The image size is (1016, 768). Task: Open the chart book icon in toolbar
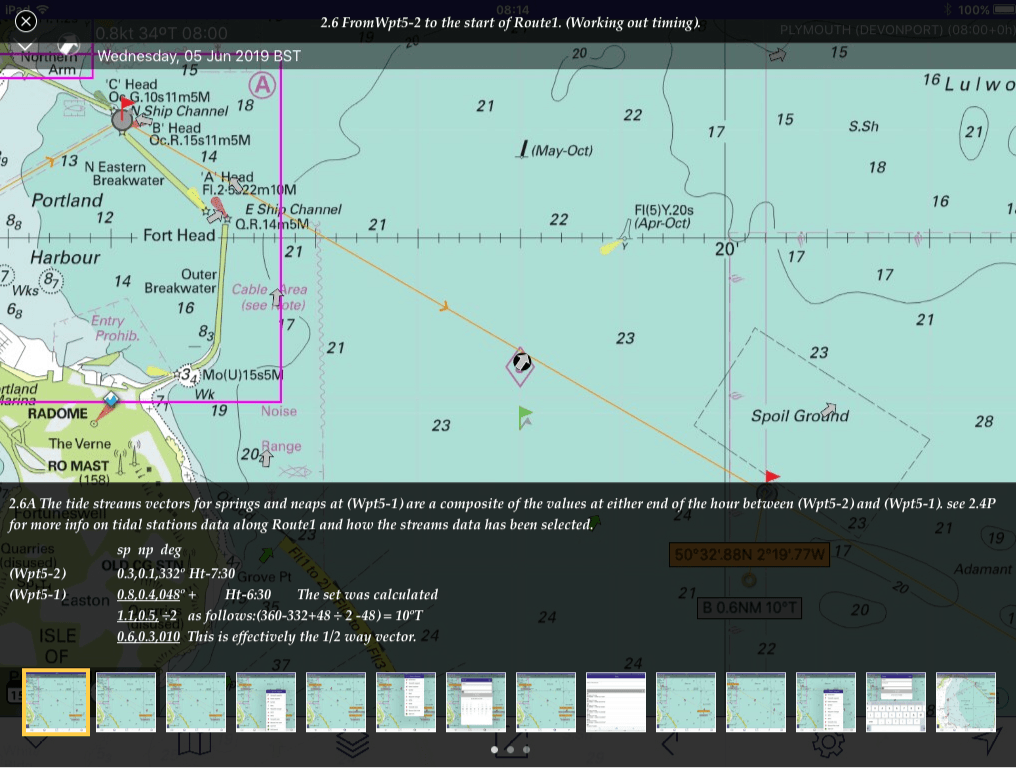(x=193, y=744)
